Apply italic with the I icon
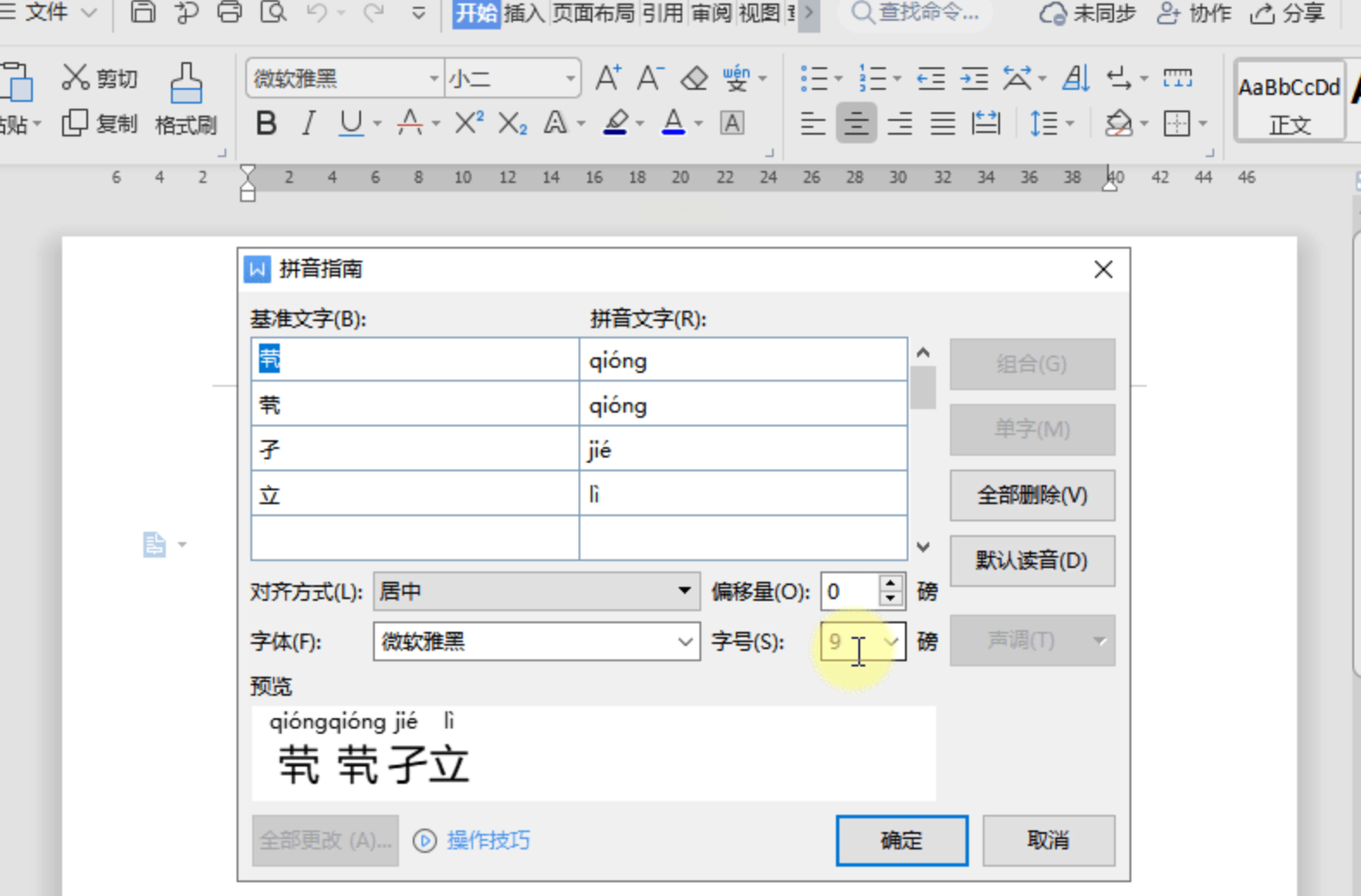This screenshot has width=1361, height=896. pos(308,124)
